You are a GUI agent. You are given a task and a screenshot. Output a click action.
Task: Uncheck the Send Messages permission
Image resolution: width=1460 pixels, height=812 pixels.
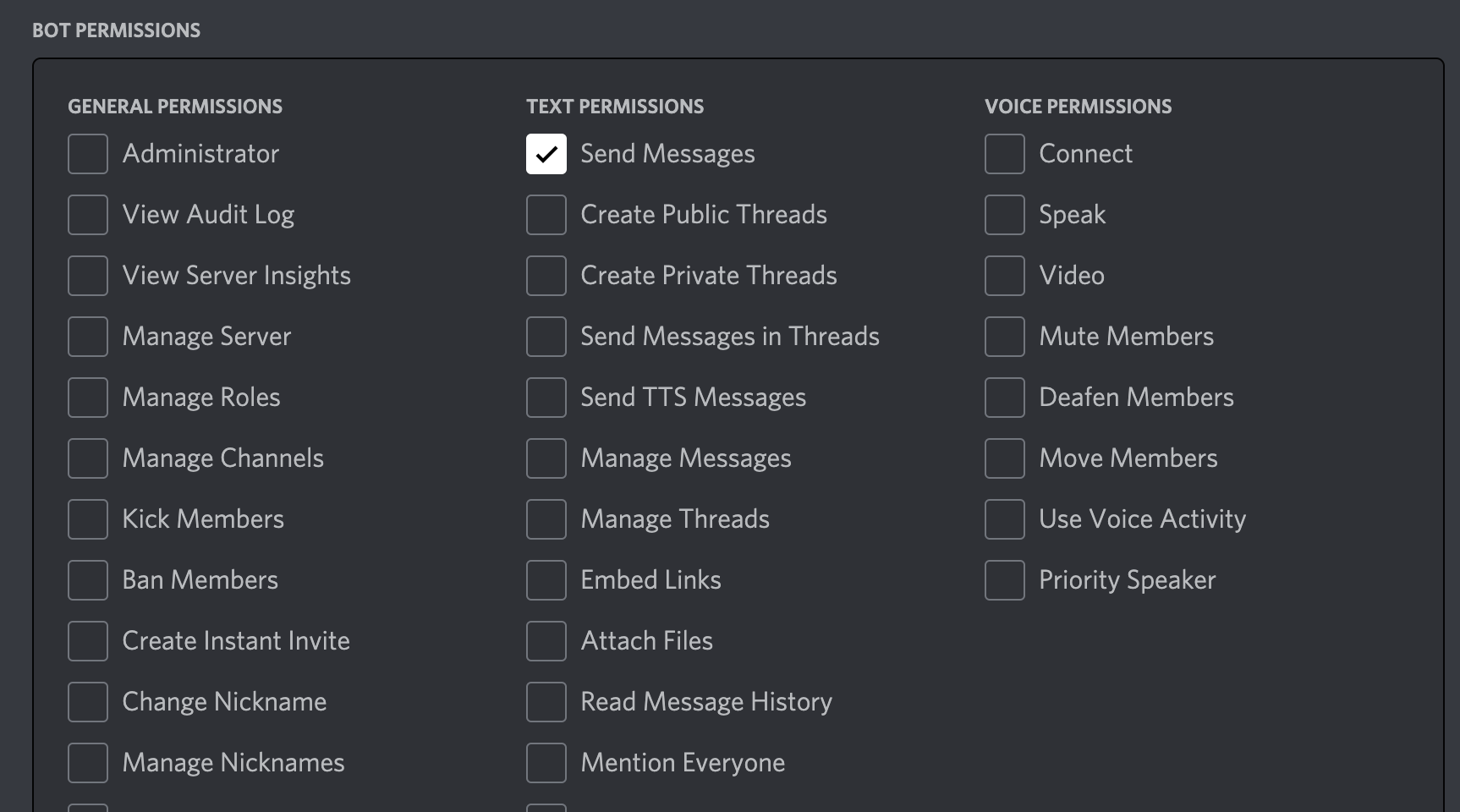(x=546, y=154)
